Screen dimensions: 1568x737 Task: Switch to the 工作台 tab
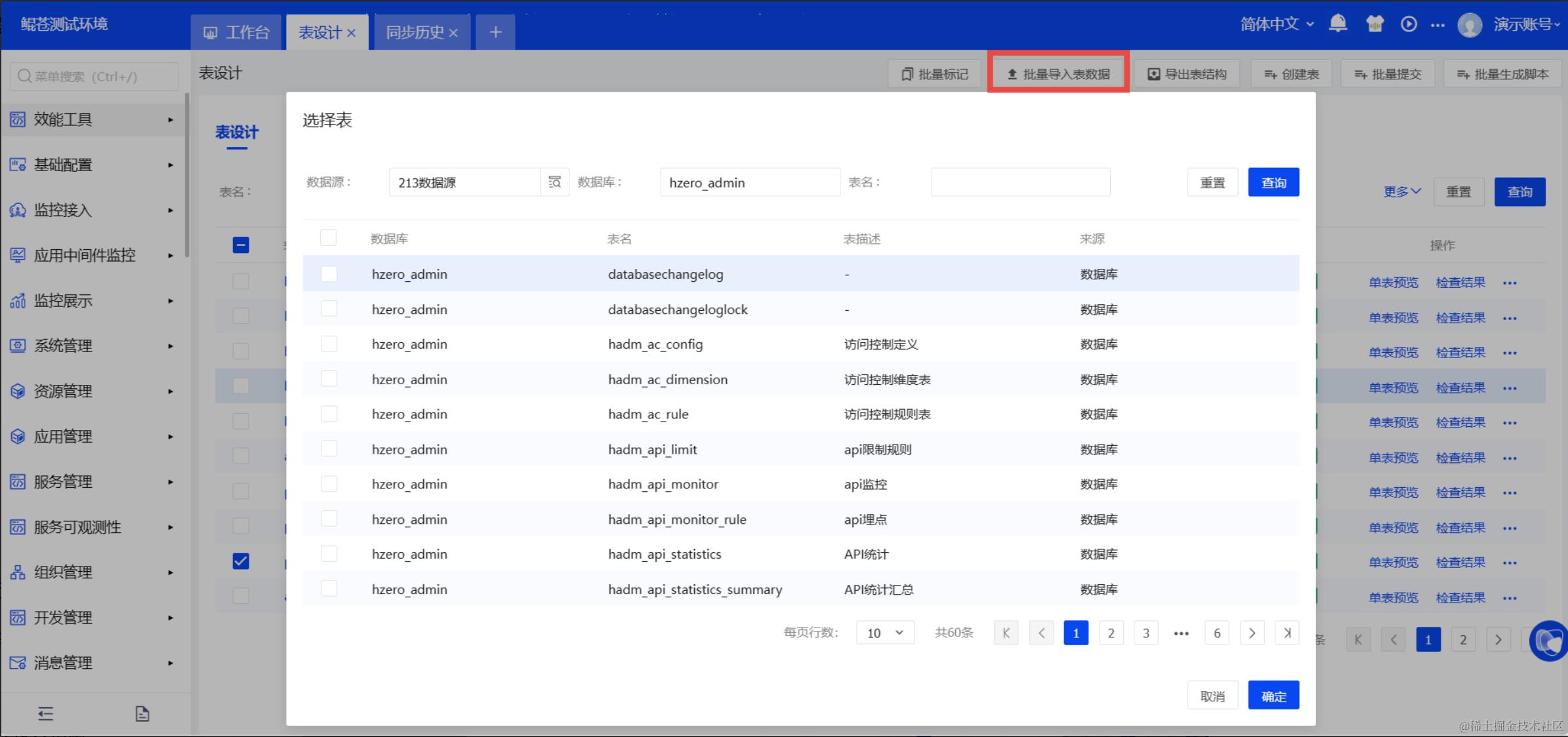237,32
